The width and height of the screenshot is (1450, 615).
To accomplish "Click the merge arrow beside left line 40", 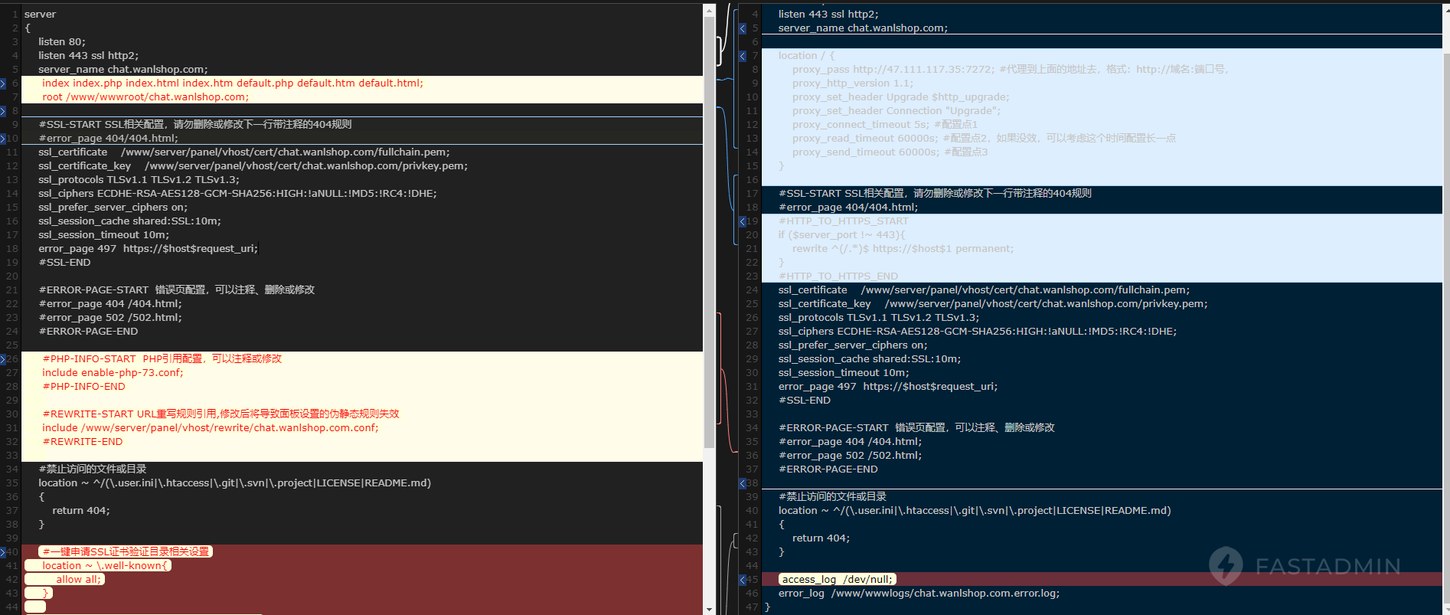I will (x=3, y=551).
